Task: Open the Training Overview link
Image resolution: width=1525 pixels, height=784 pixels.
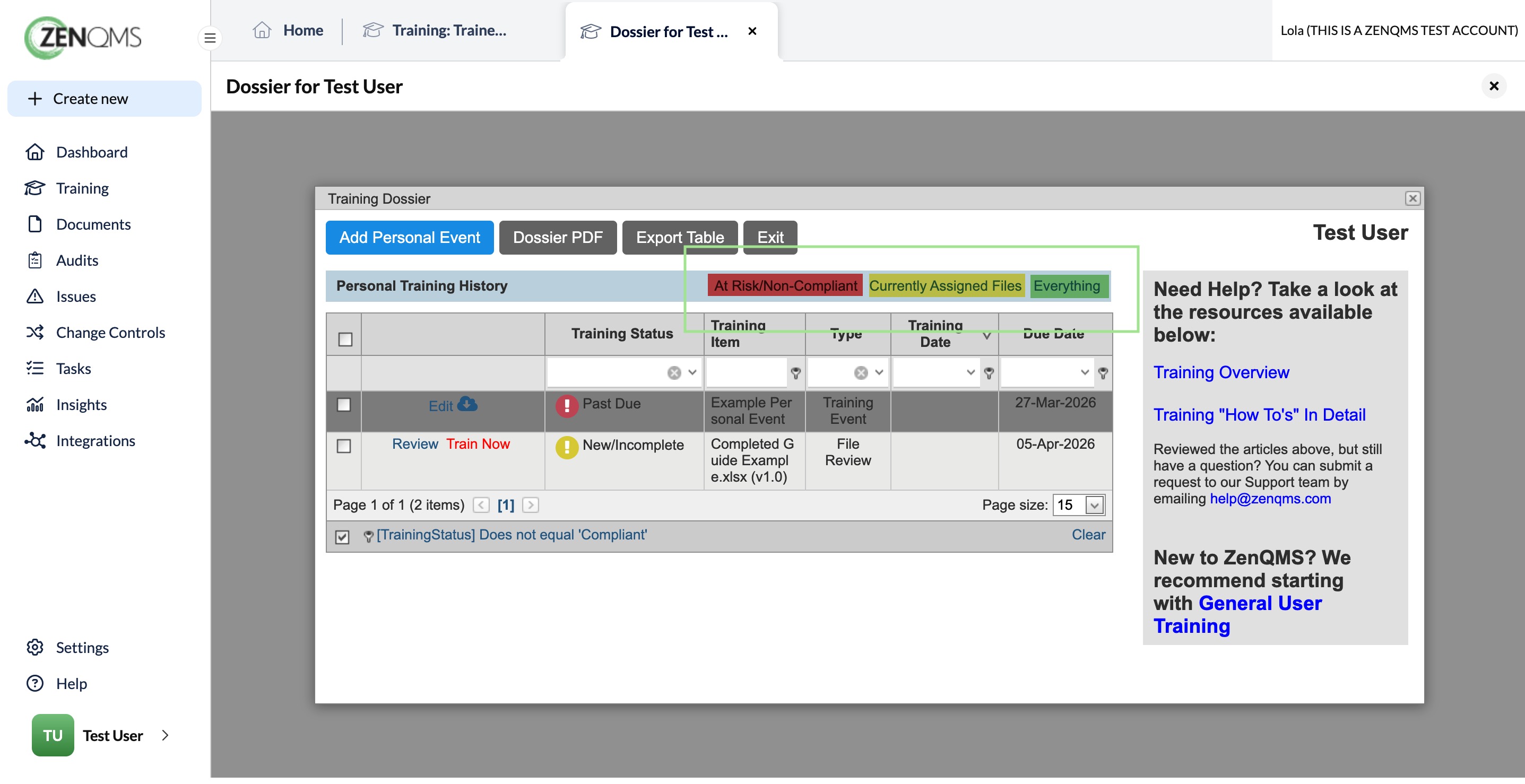Action: [1221, 372]
